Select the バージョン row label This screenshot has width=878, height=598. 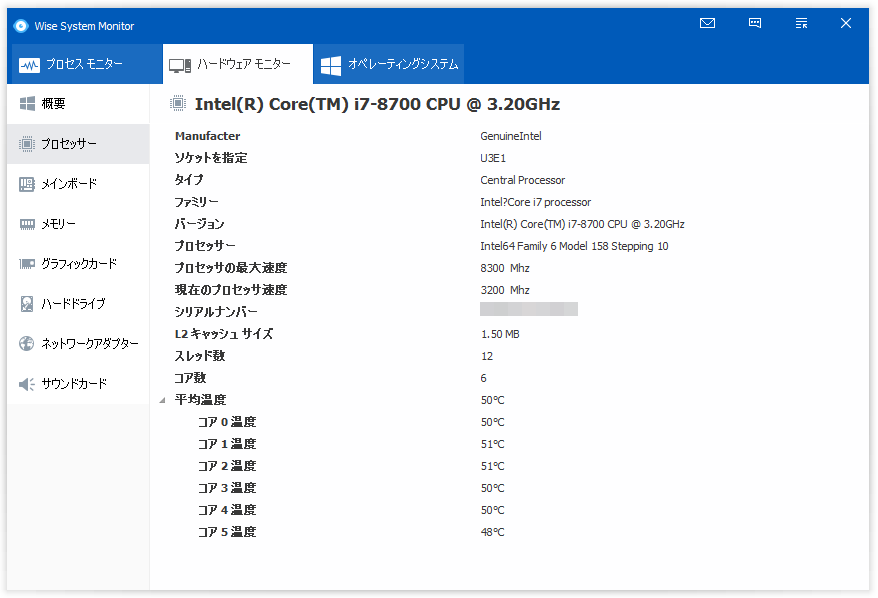click(x=199, y=224)
